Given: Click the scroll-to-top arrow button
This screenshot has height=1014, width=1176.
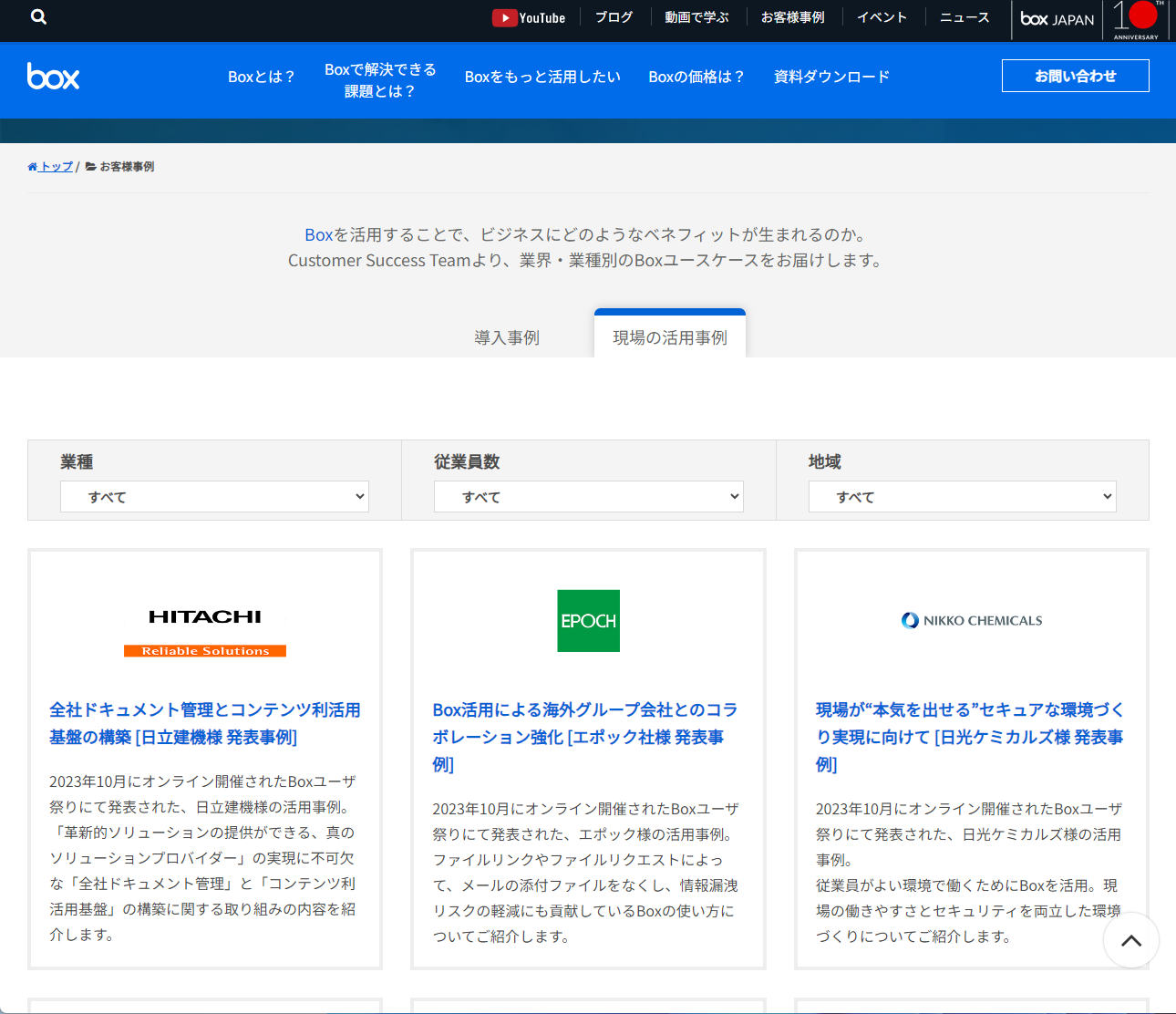Looking at the screenshot, I should point(1131,940).
